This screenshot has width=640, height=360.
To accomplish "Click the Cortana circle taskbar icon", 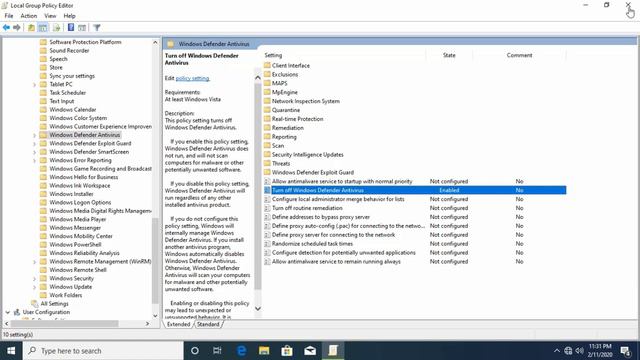I will click(195, 351).
